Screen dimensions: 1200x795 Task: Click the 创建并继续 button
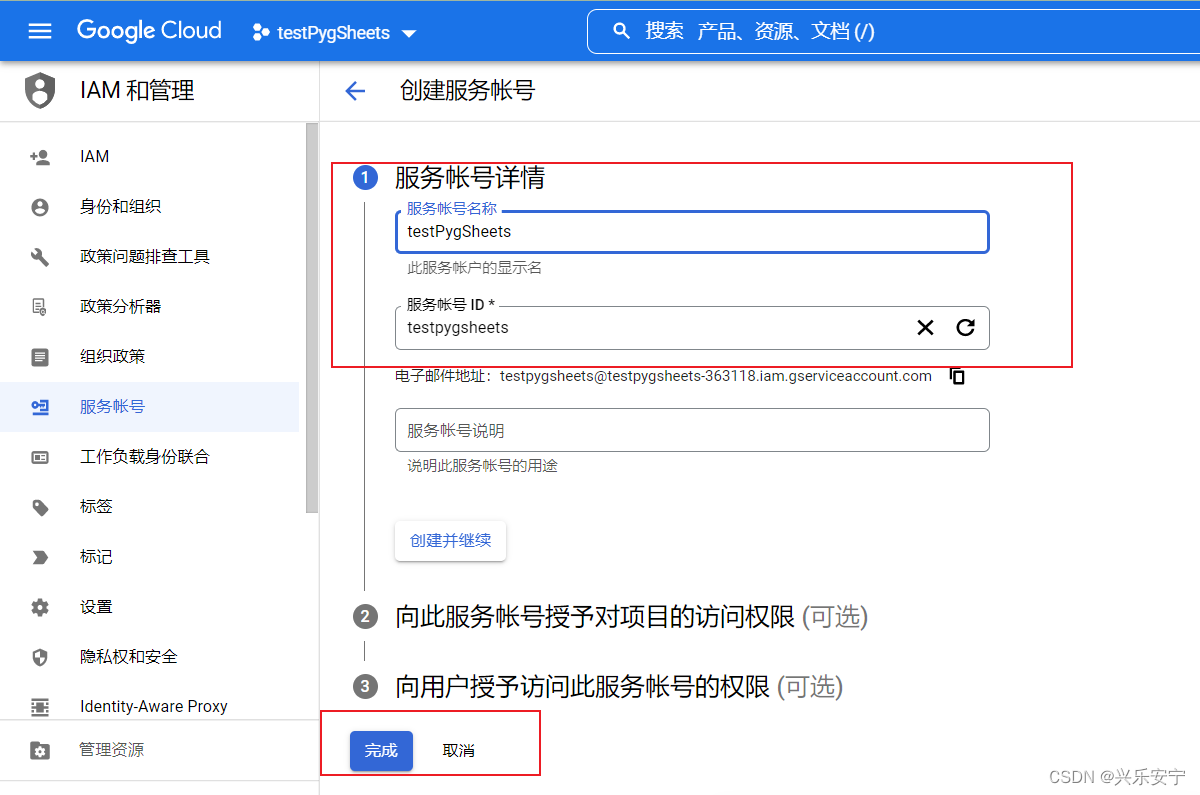pyautogui.click(x=450, y=540)
